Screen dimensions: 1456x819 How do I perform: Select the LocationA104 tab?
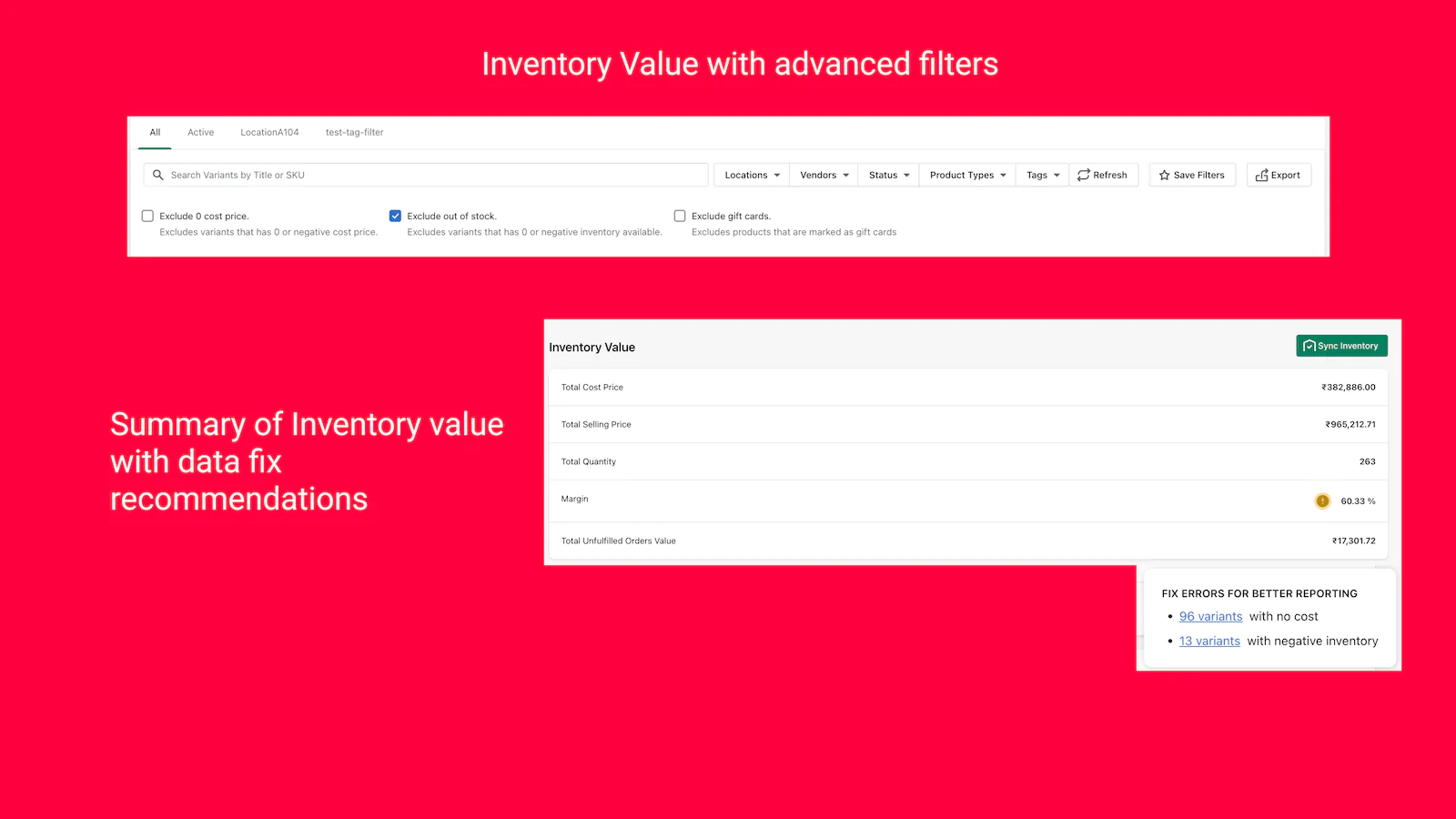(x=269, y=132)
